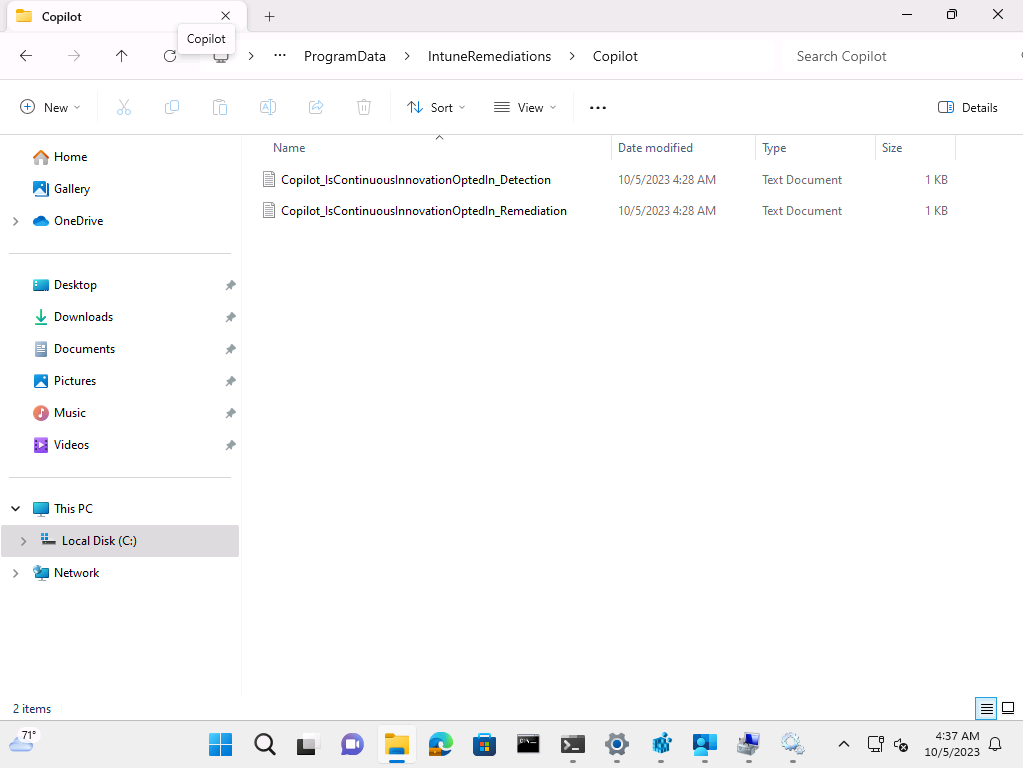The width and height of the screenshot is (1023, 768).
Task: Switch to large thumbnails view button
Action: (1008, 708)
